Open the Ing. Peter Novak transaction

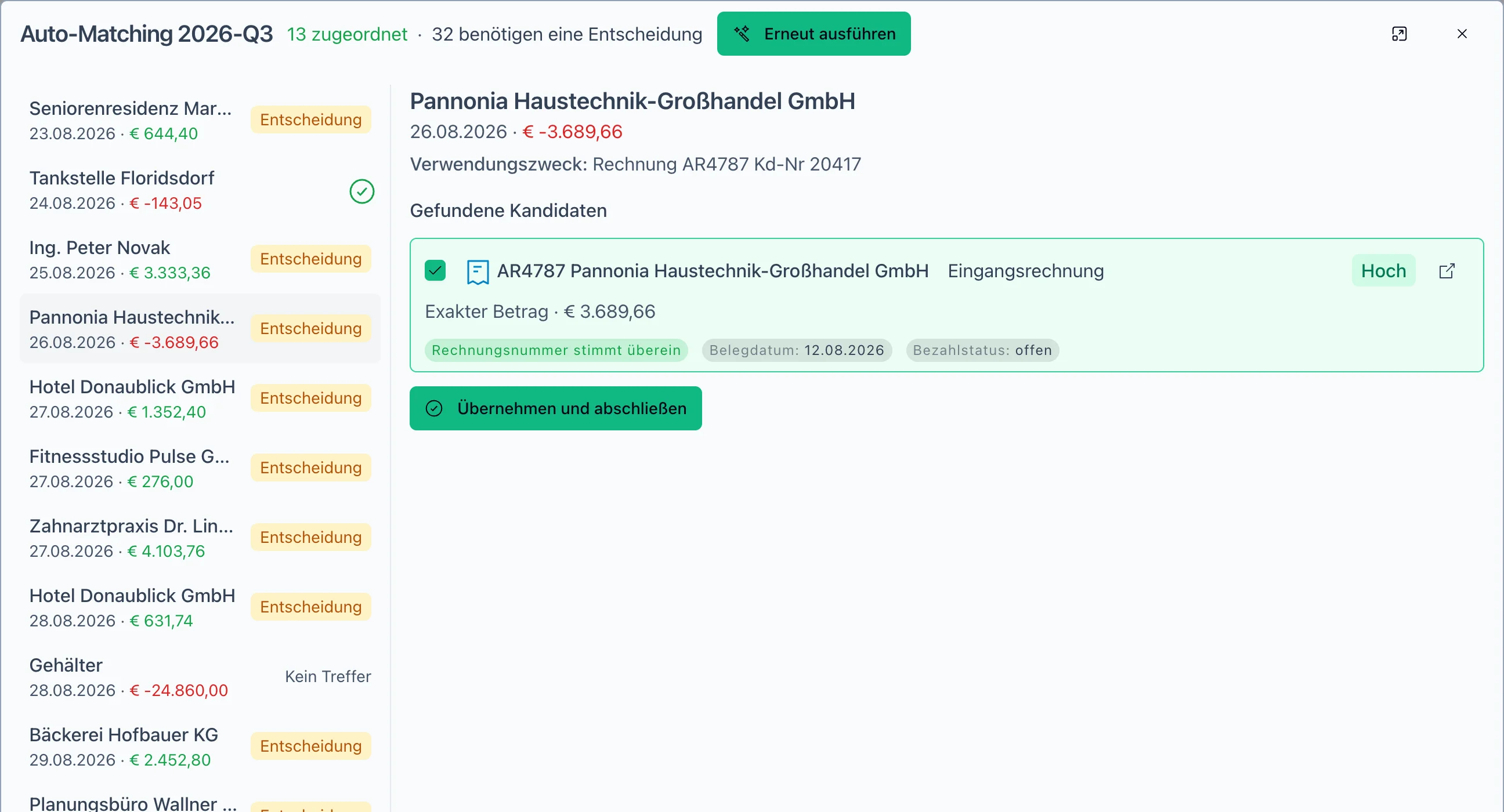coord(200,260)
